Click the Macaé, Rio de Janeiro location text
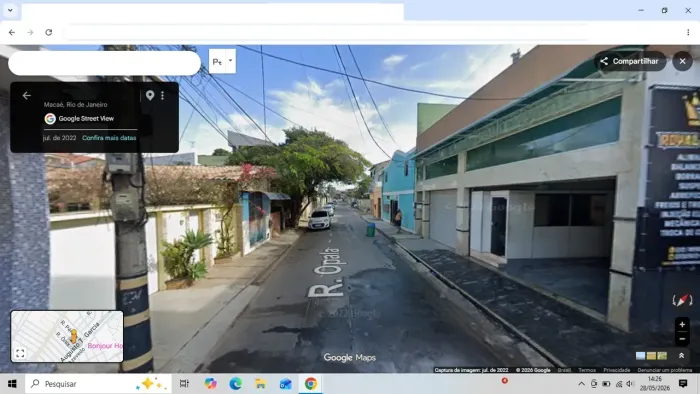 75,104
